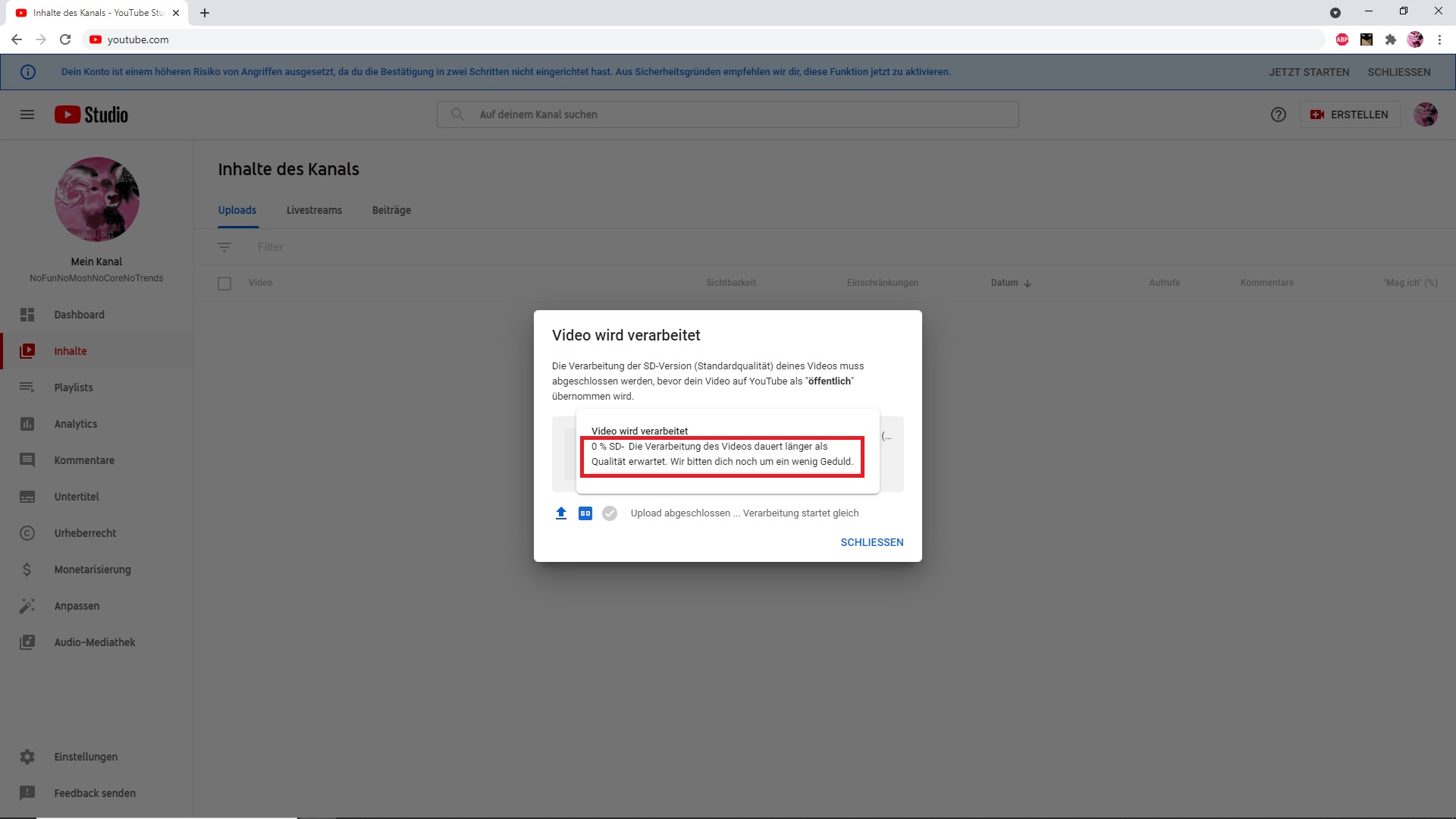Click the info icon in security banner

28,72
